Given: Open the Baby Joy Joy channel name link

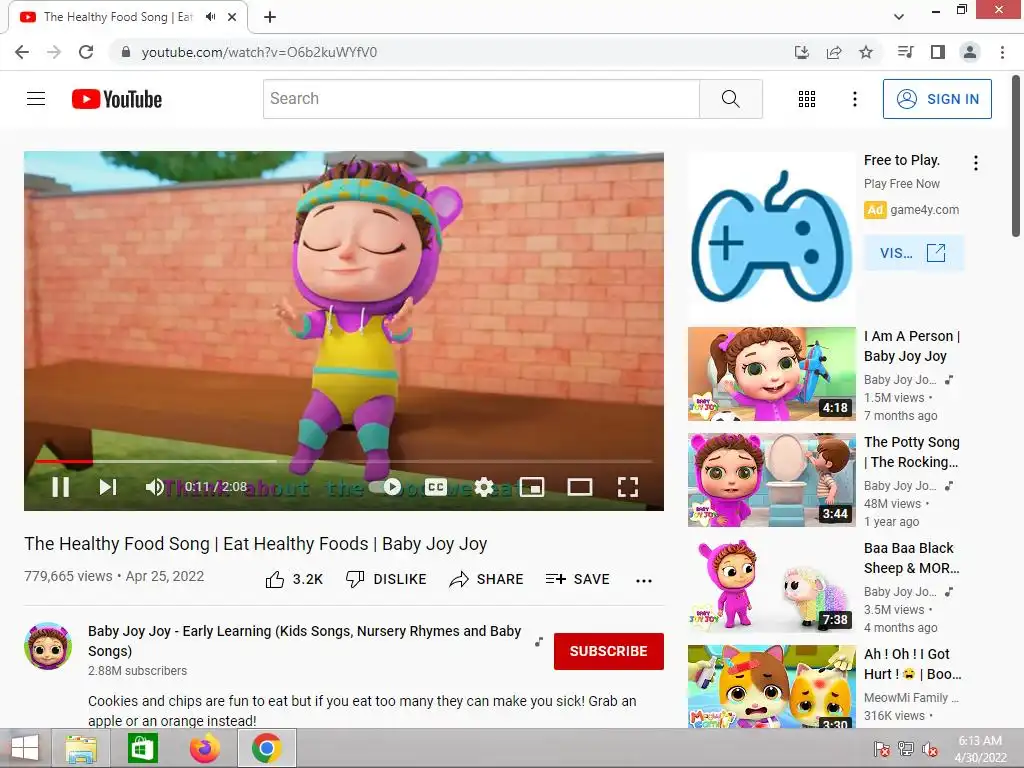Looking at the screenshot, I should pyautogui.click(x=304, y=641).
